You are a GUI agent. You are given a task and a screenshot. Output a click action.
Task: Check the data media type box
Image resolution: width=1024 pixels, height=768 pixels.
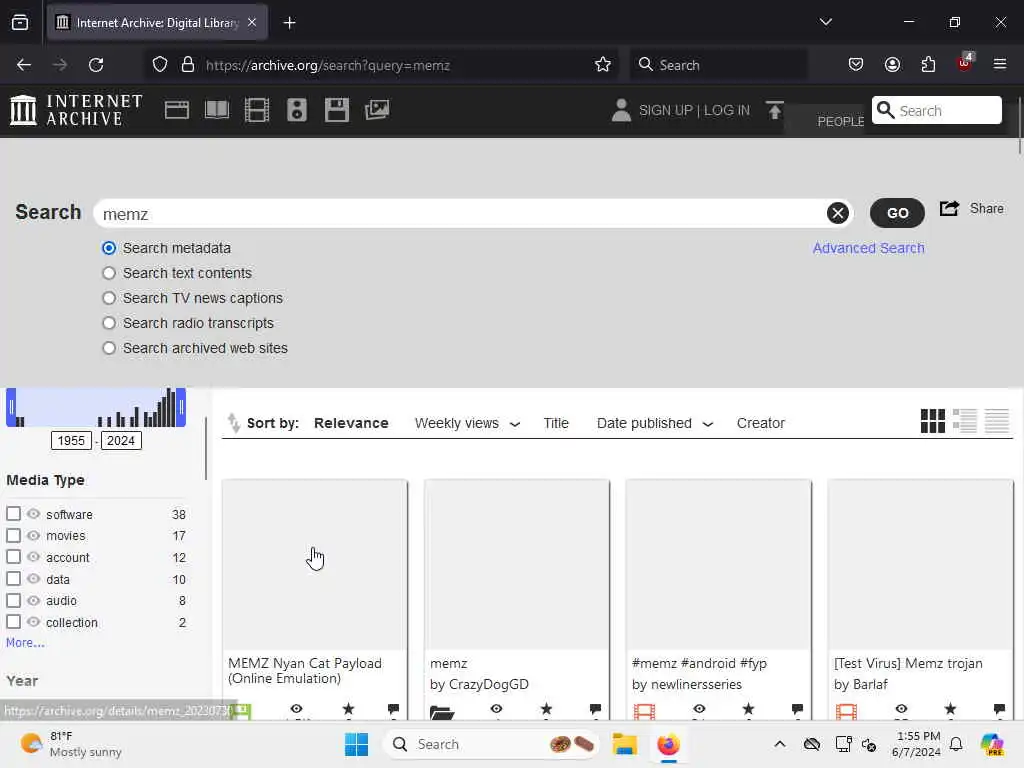pyautogui.click(x=14, y=579)
